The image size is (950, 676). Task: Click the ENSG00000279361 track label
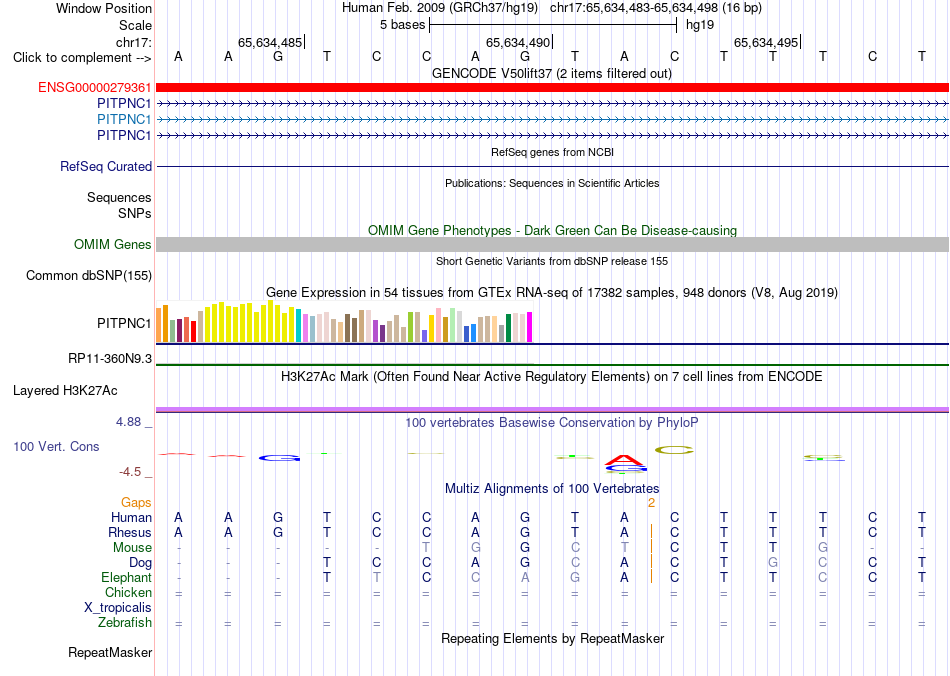pos(95,87)
